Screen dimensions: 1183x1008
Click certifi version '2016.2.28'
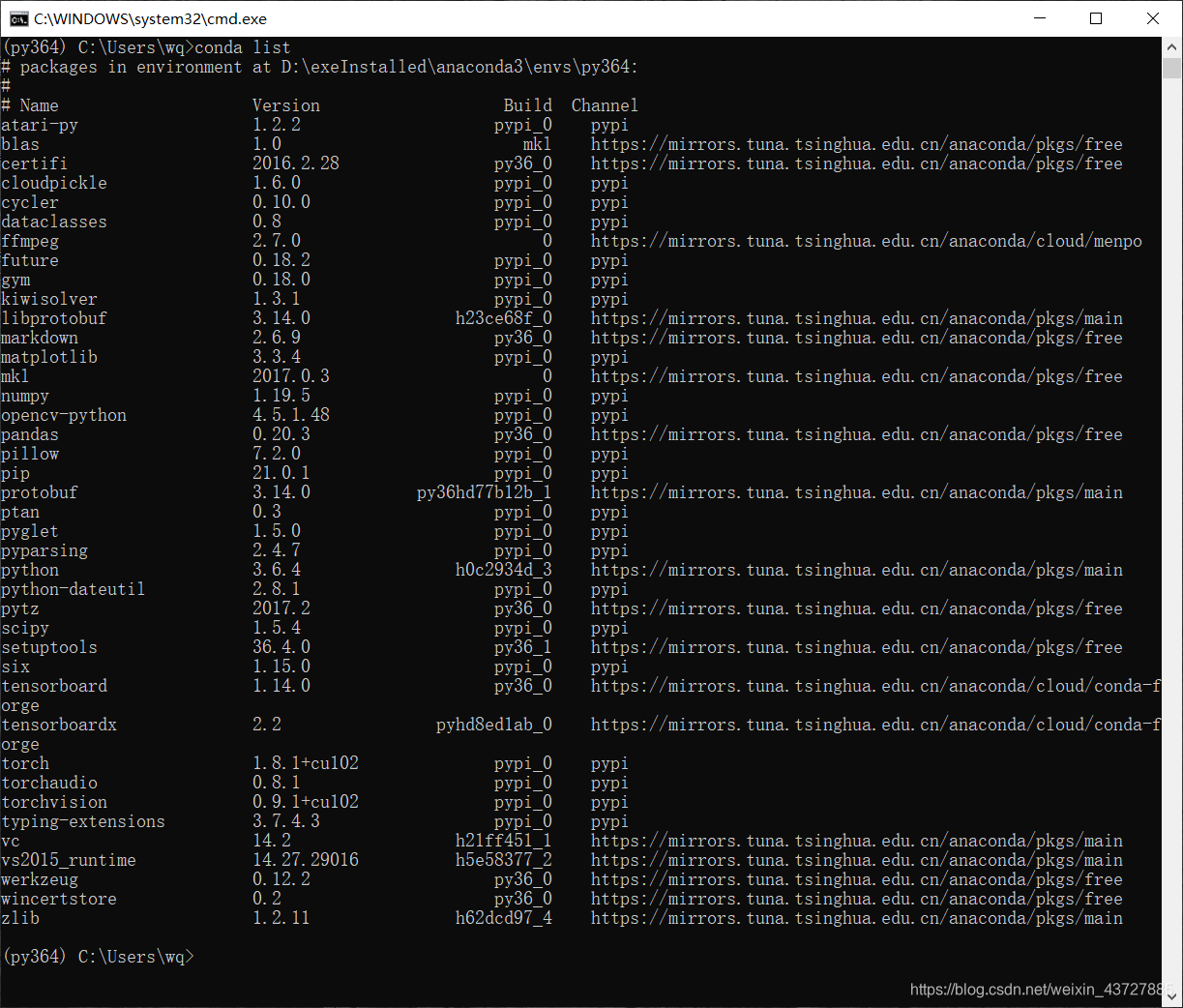pyautogui.click(x=296, y=163)
